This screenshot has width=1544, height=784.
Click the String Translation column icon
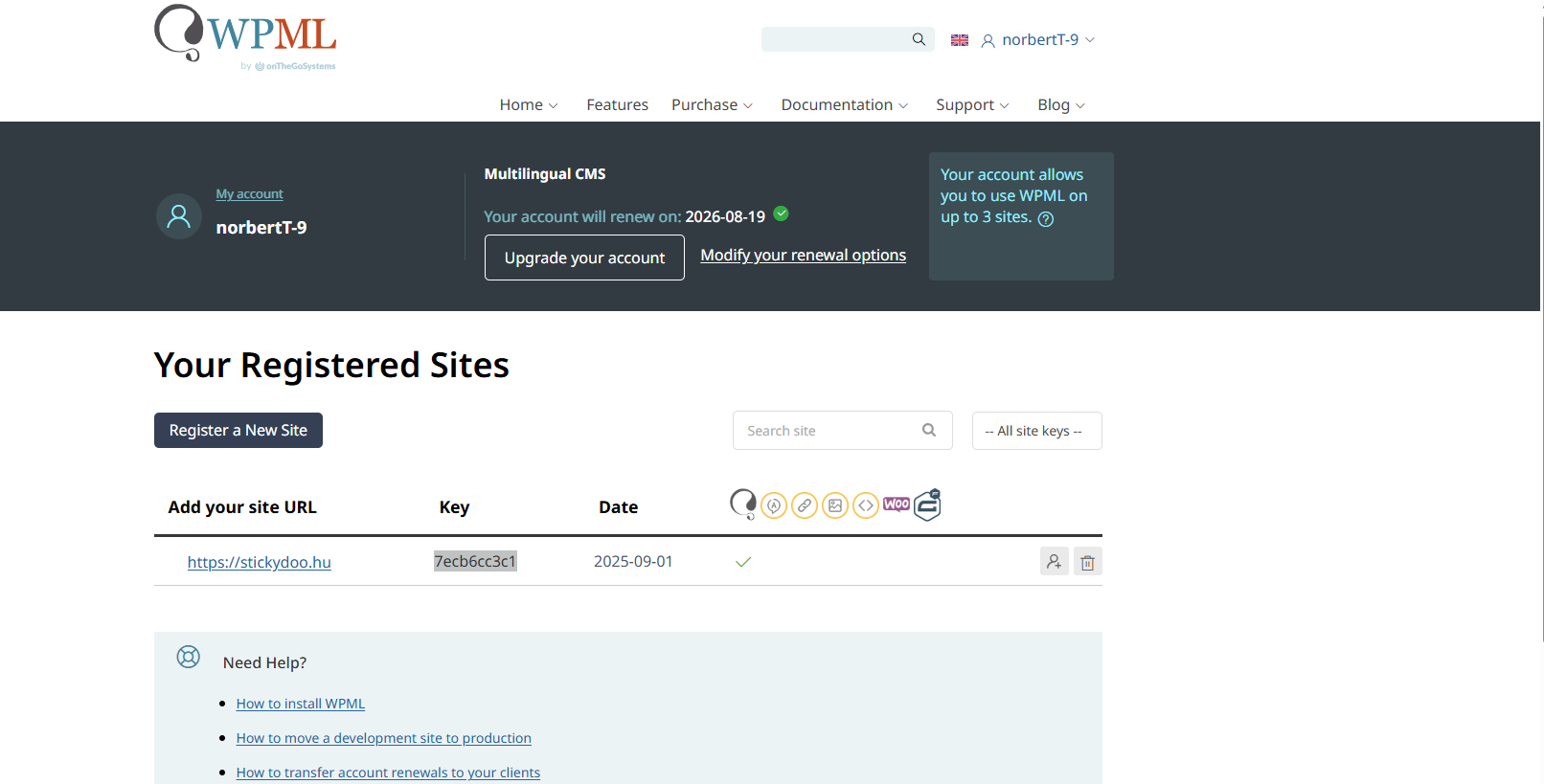774,505
